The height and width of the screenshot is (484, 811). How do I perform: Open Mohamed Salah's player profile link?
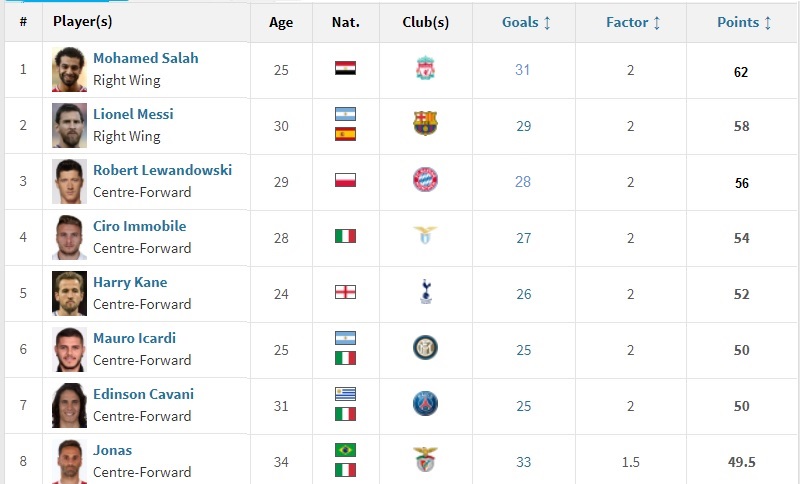tap(145, 58)
